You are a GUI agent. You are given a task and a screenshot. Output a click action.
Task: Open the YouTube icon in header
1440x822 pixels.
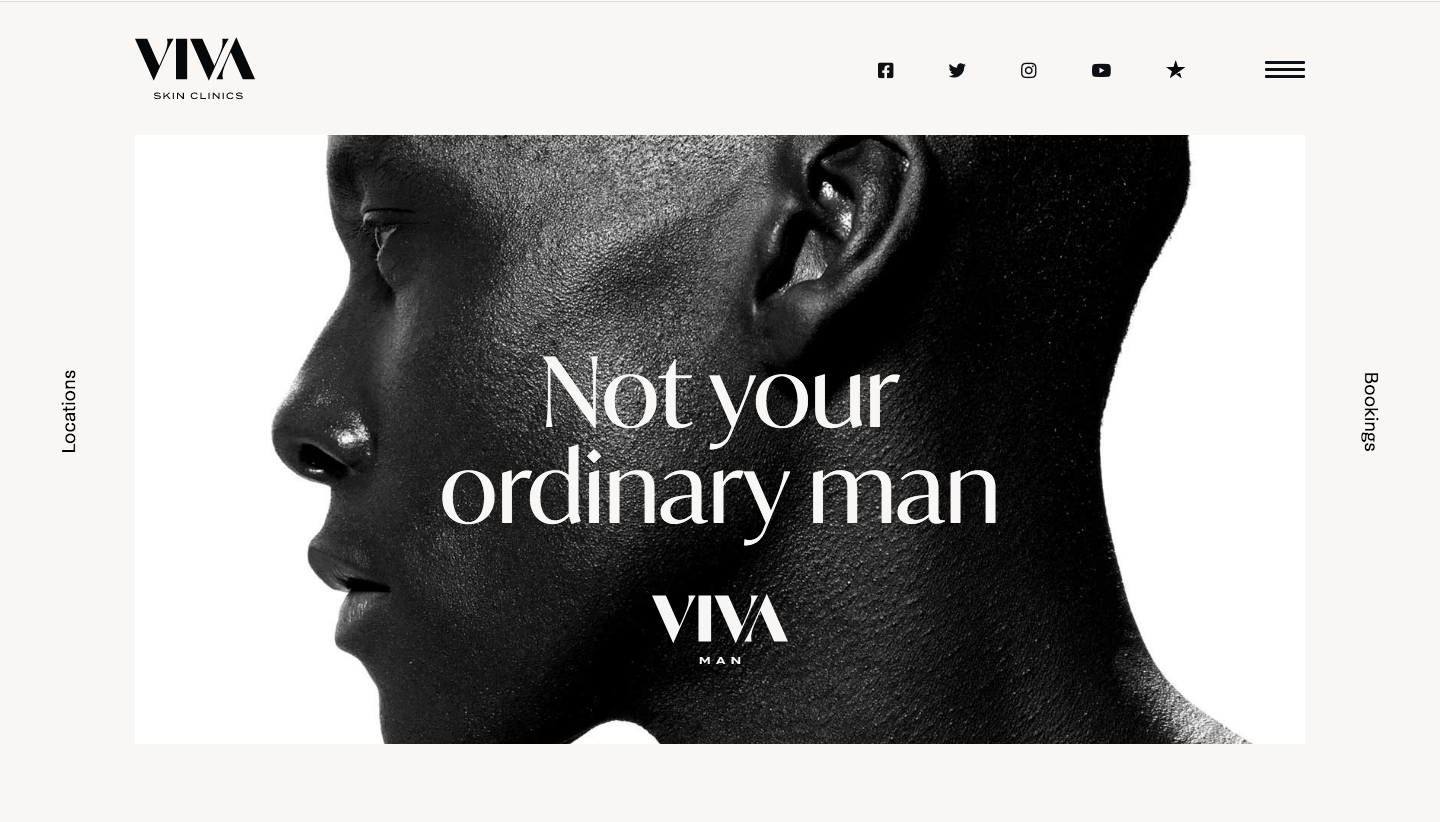coord(1101,70)
